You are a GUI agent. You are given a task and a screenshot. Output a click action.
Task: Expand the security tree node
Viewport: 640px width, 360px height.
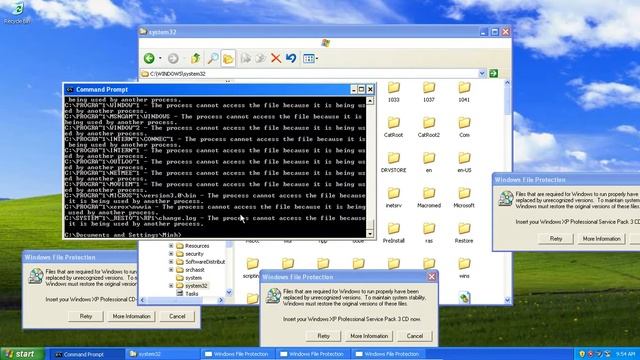[x=171, y=254]
